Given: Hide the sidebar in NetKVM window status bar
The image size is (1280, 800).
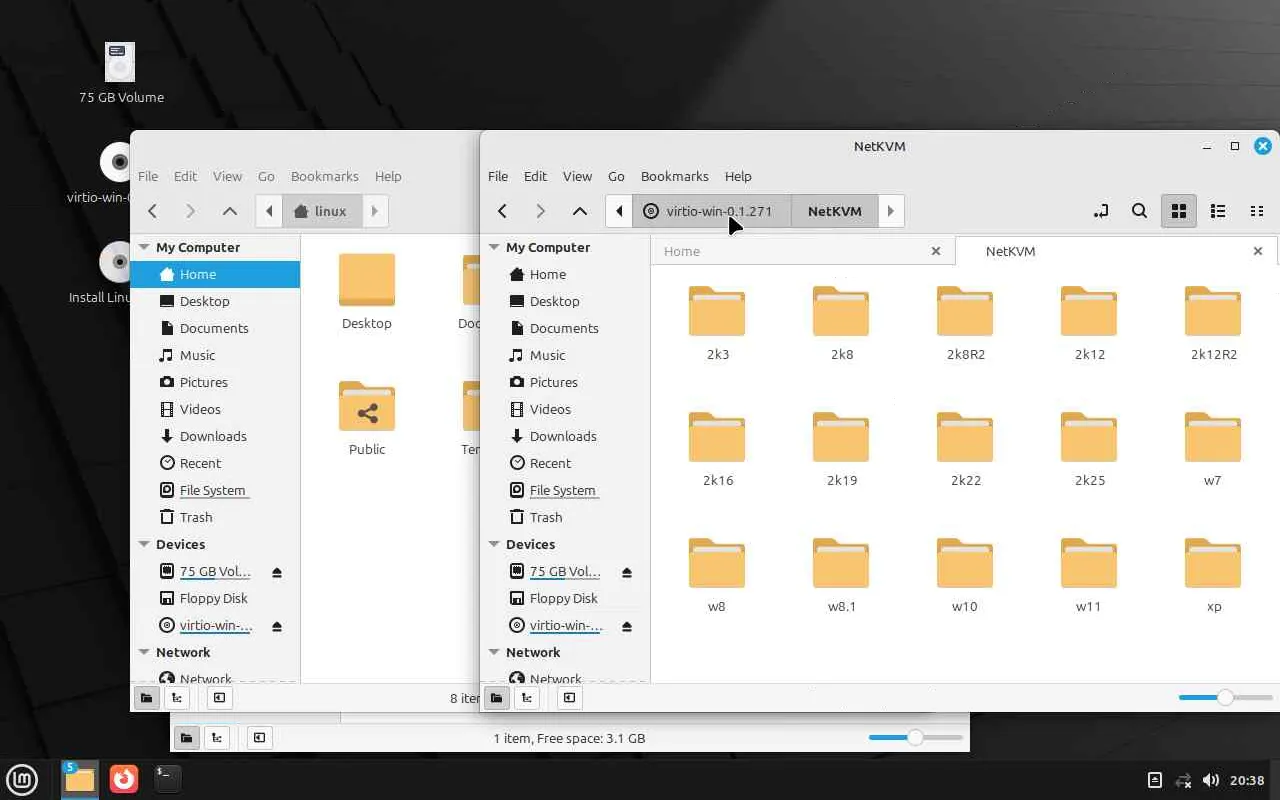Looking at the screenshot, I should click(569, 698).
